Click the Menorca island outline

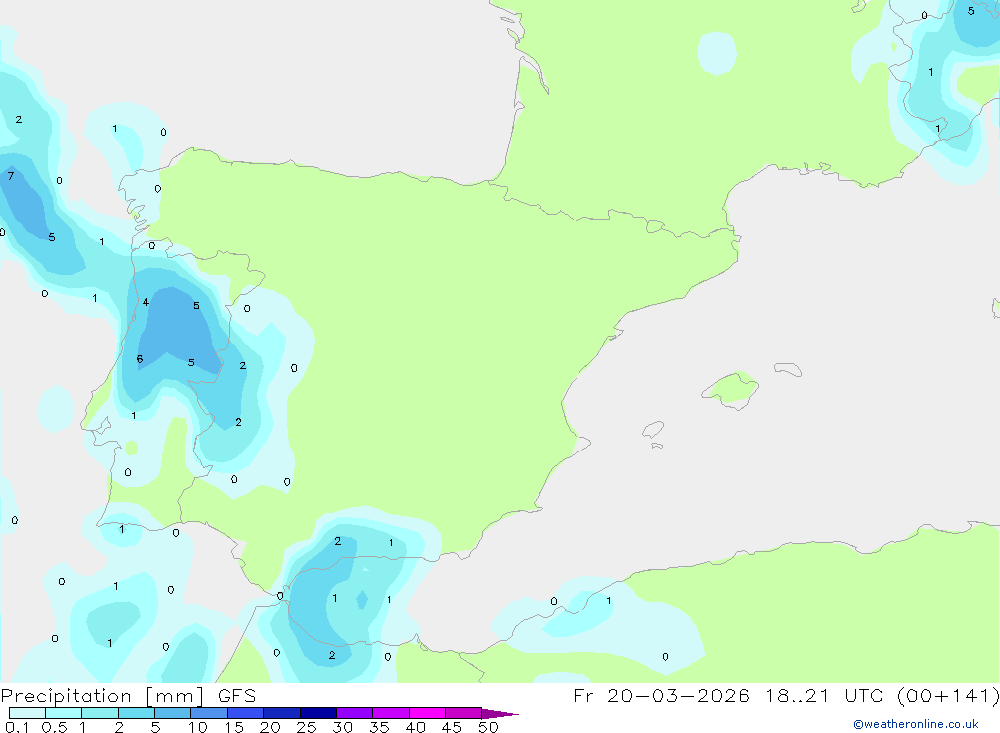(788, 369)
